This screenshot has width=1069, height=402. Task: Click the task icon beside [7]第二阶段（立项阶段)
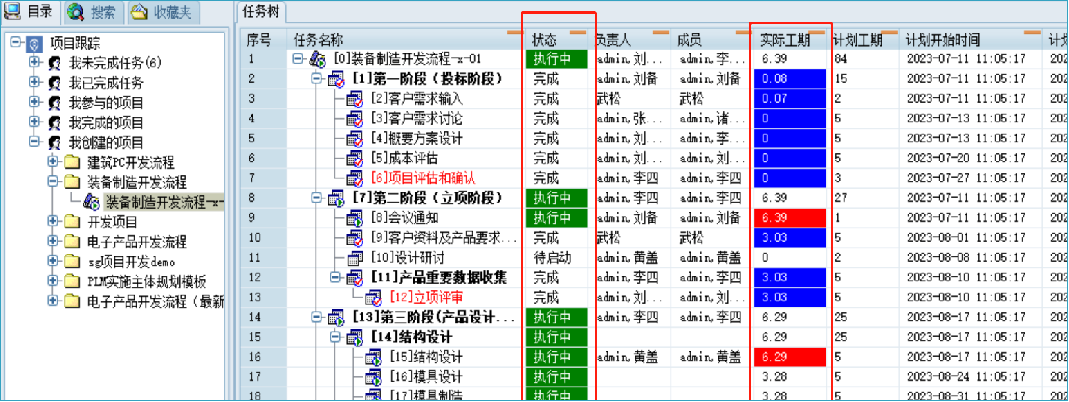point(337,198)
